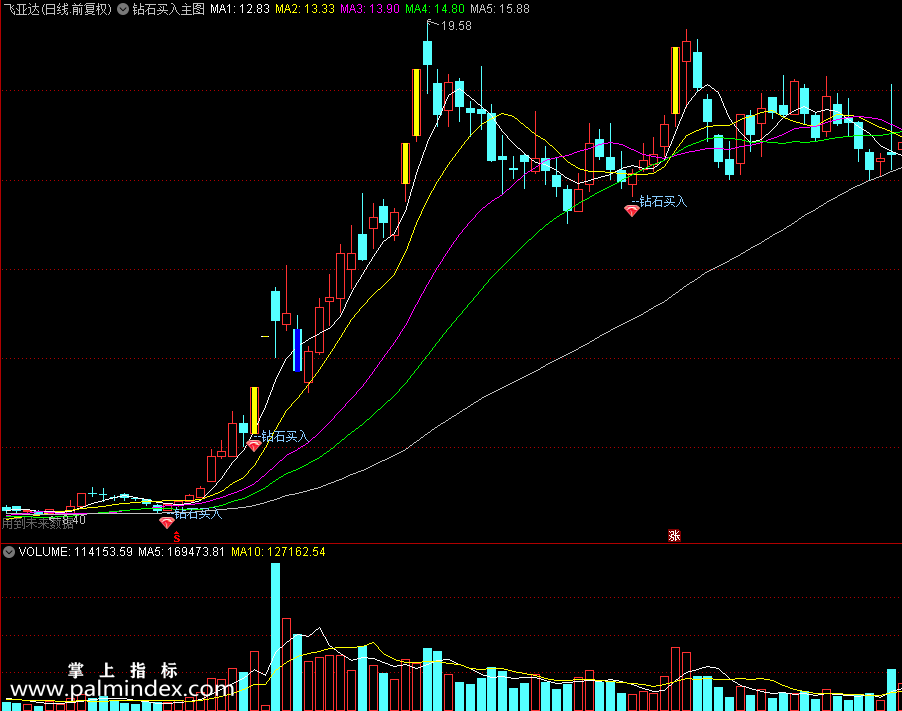Click the red 张 marker icon
902x711 pixels.
(x=674, y=536)
